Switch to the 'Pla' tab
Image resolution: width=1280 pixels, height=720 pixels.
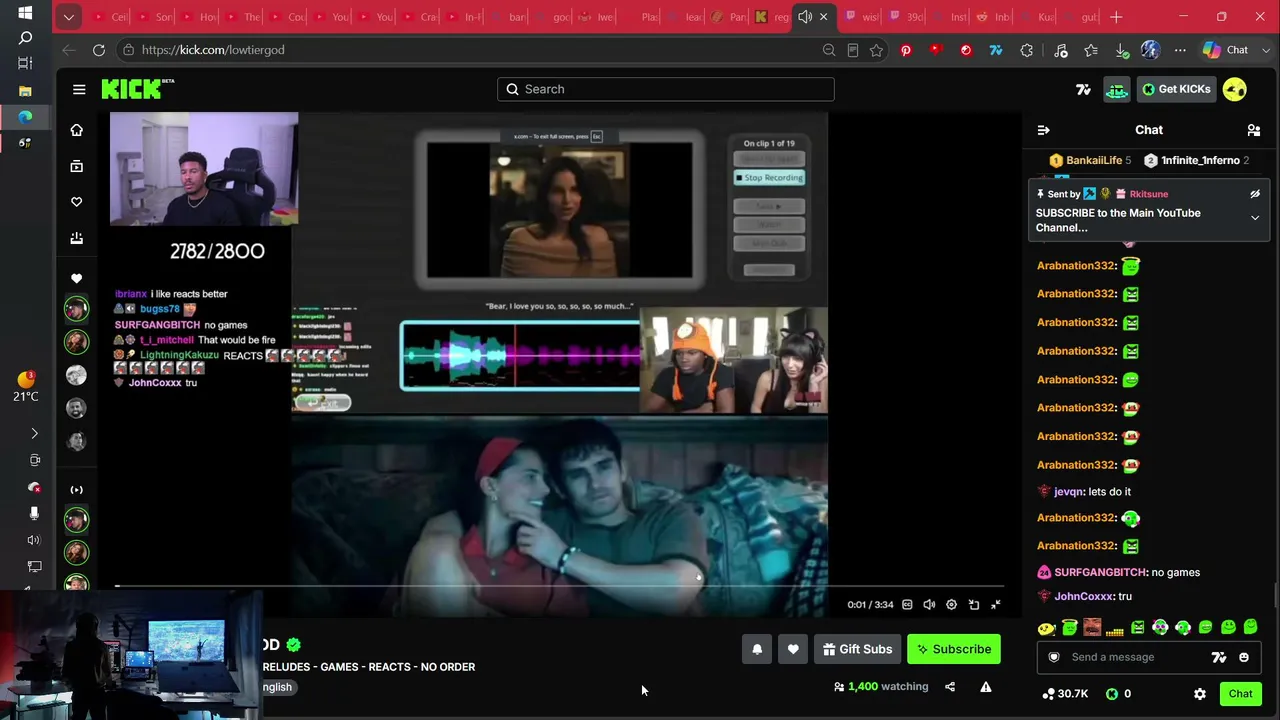(640, 17)
